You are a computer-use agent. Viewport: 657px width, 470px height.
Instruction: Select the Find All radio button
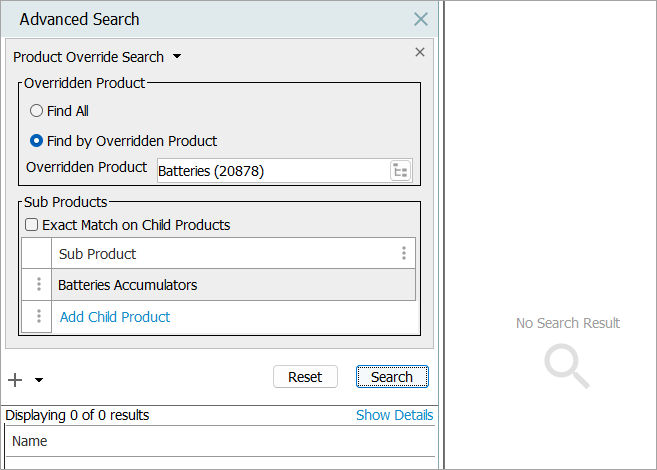[37, 111]
